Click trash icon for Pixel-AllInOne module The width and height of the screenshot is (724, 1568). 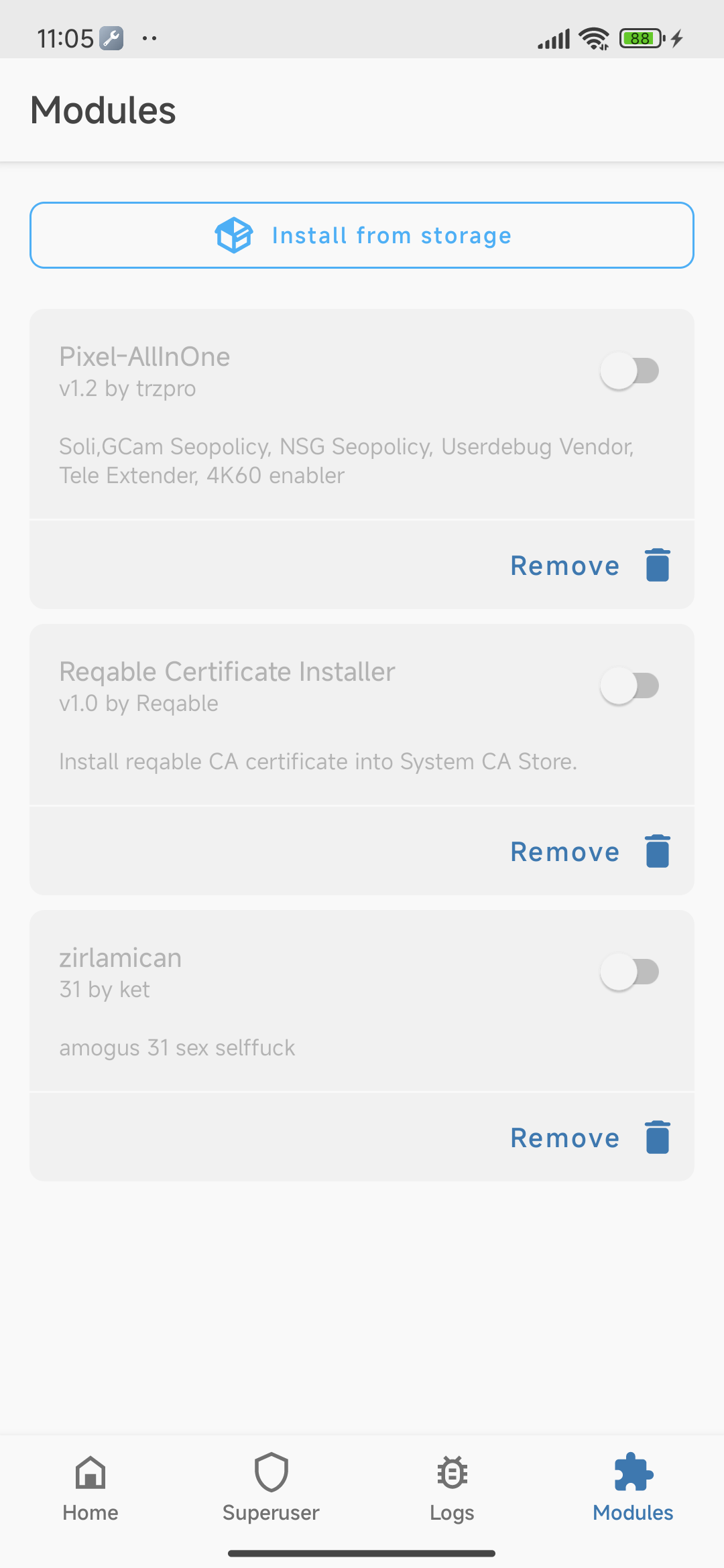(x=658, y=565)
